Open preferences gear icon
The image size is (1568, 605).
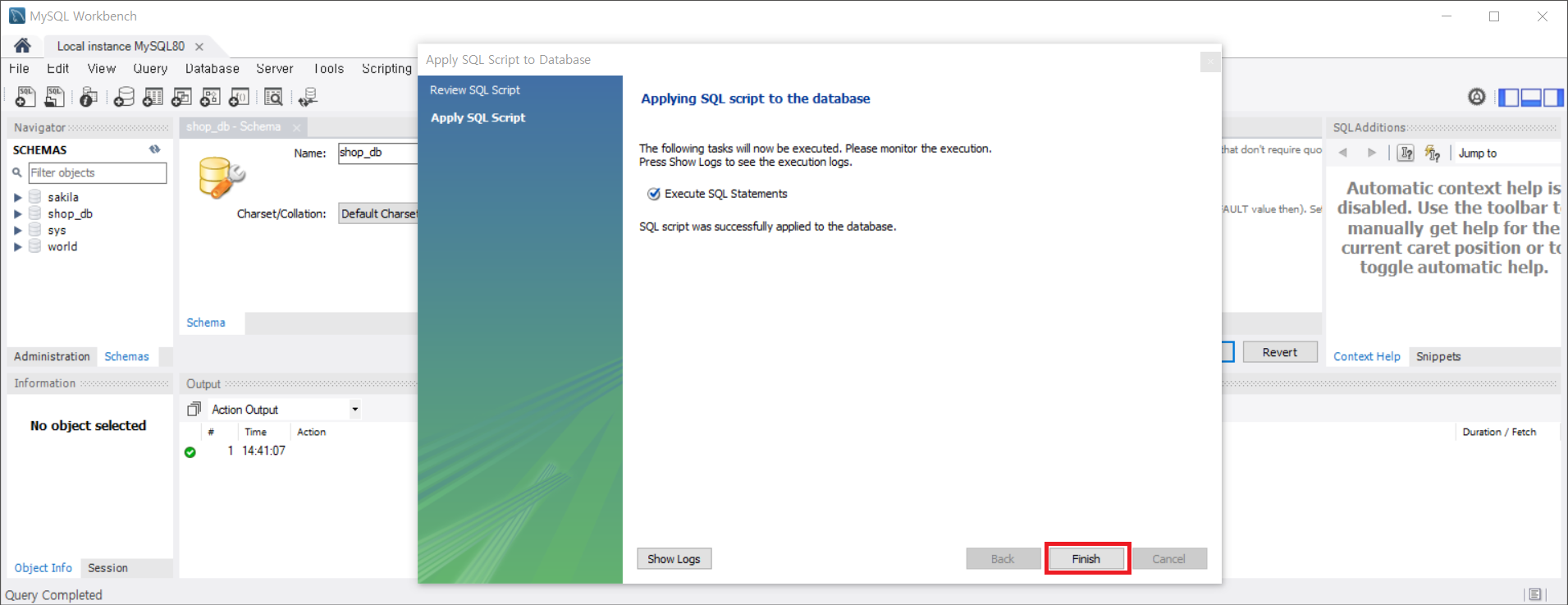point(1477,97)
